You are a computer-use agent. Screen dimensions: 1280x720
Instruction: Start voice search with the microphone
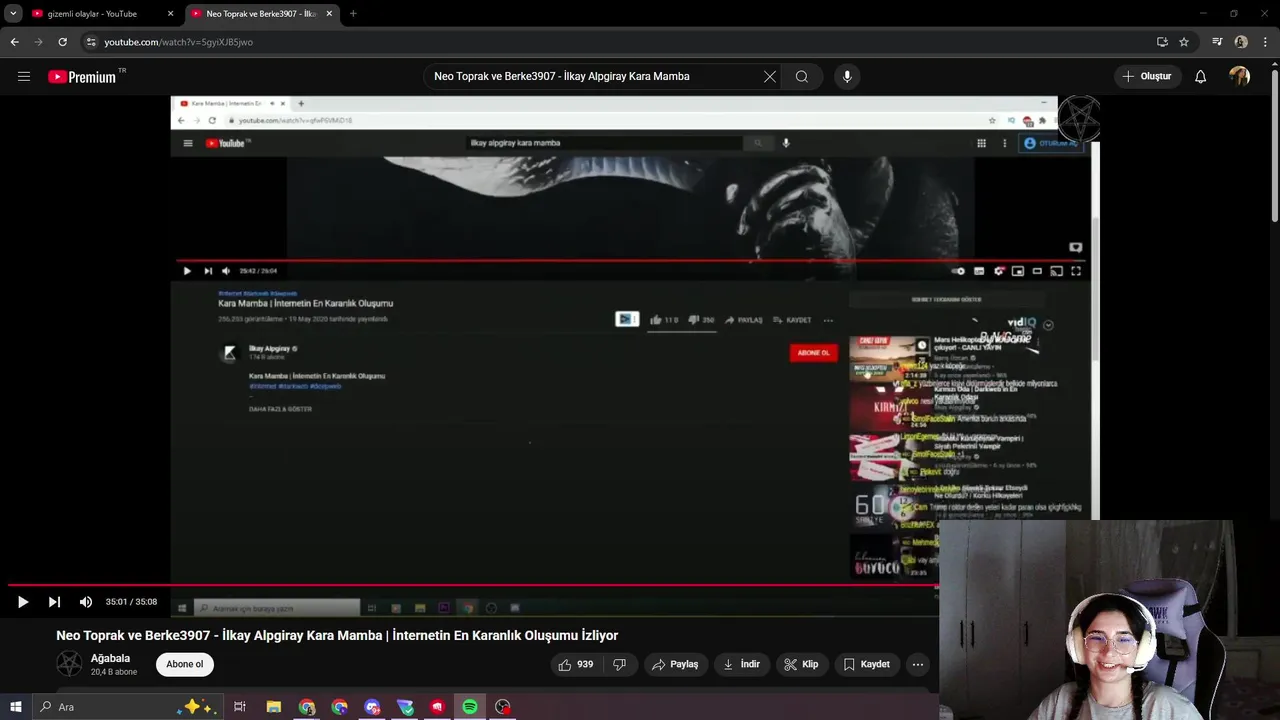[847, 76]
